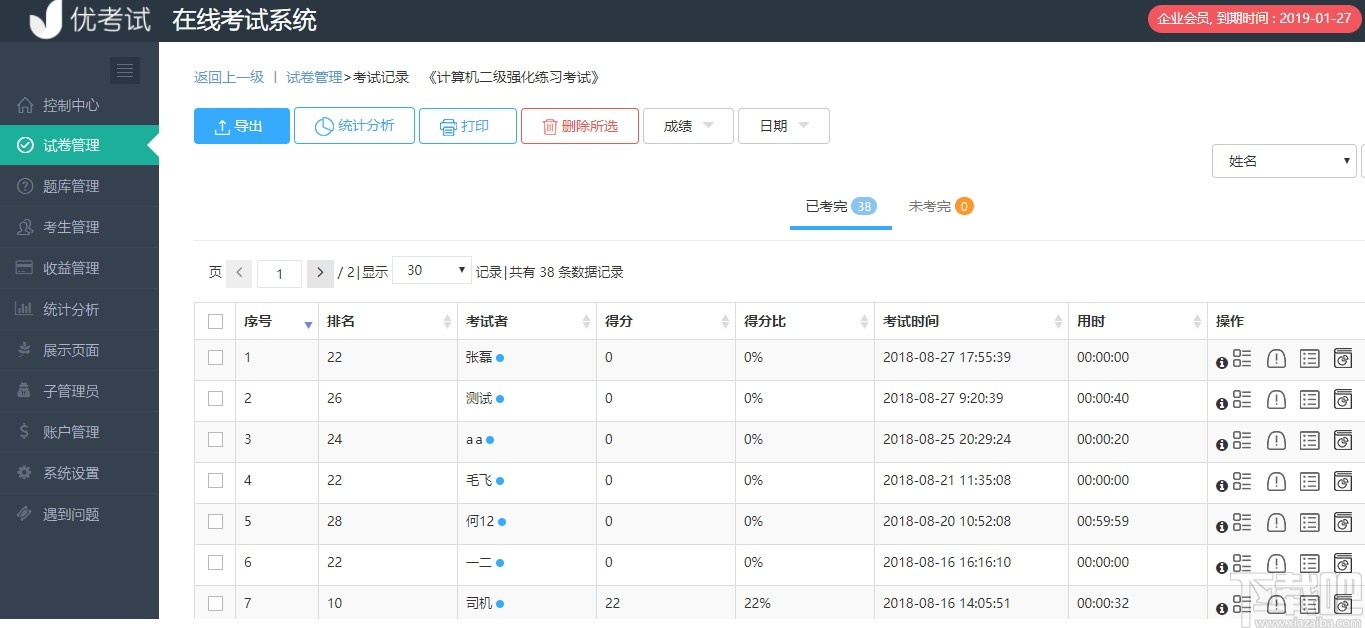Check the box for row 4 毛飞

pyautogui.click(x=215, y=480)
